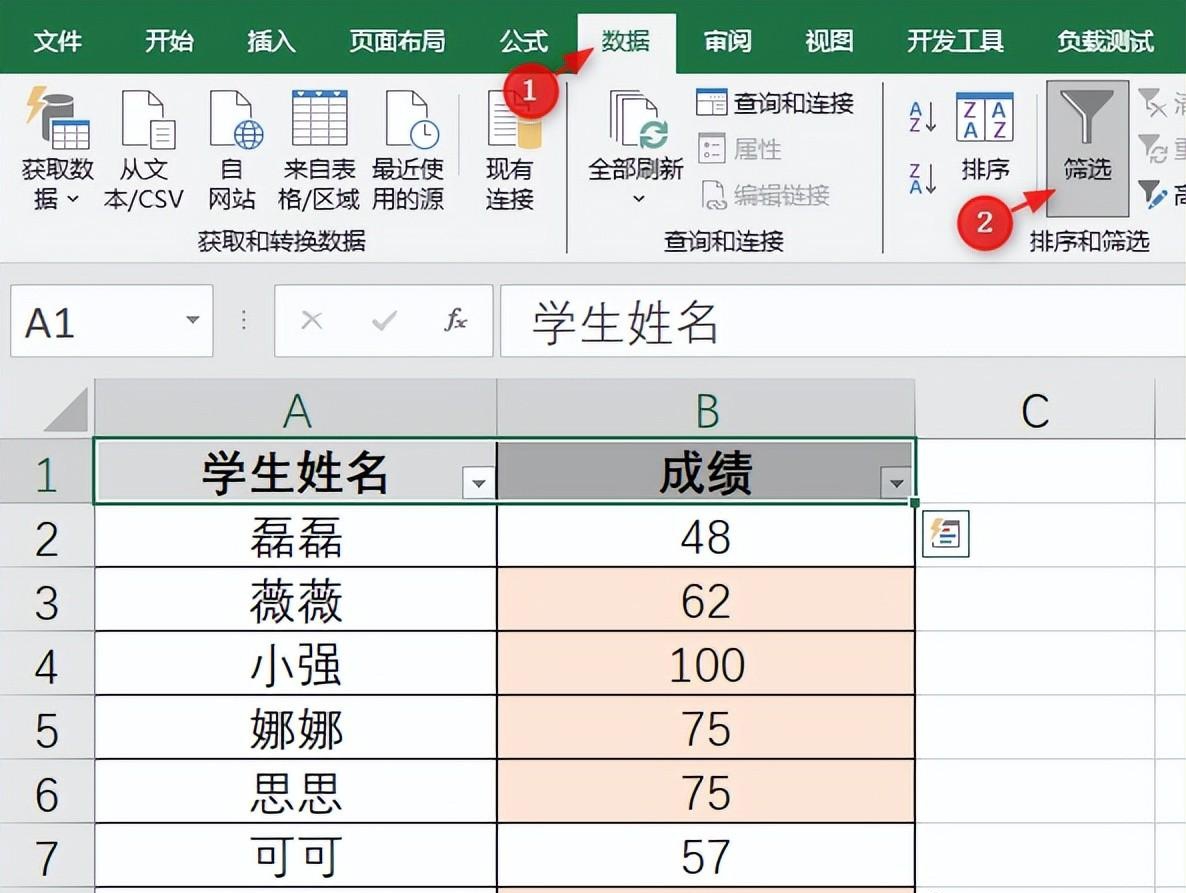Open the 成绩 filter dropdown

[896, 482]
